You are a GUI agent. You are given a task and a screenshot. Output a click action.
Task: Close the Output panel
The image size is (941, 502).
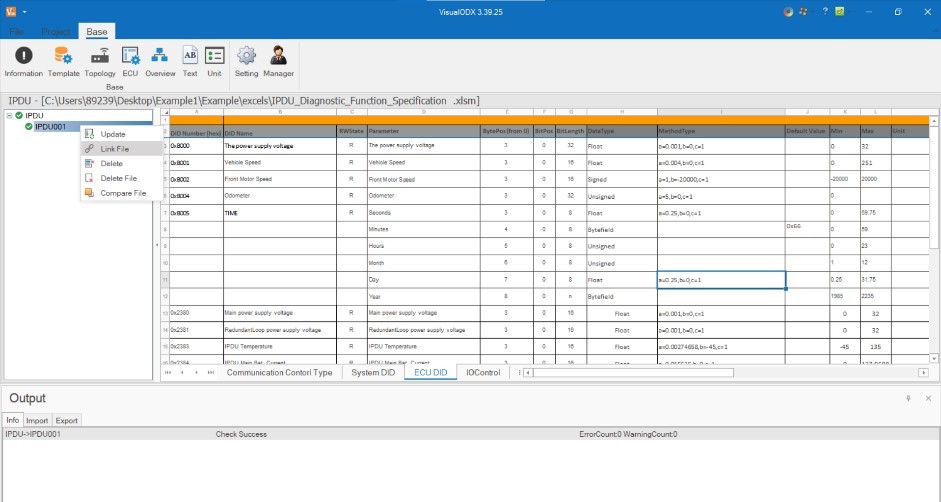pyautogui.click(x=928, y=398)
